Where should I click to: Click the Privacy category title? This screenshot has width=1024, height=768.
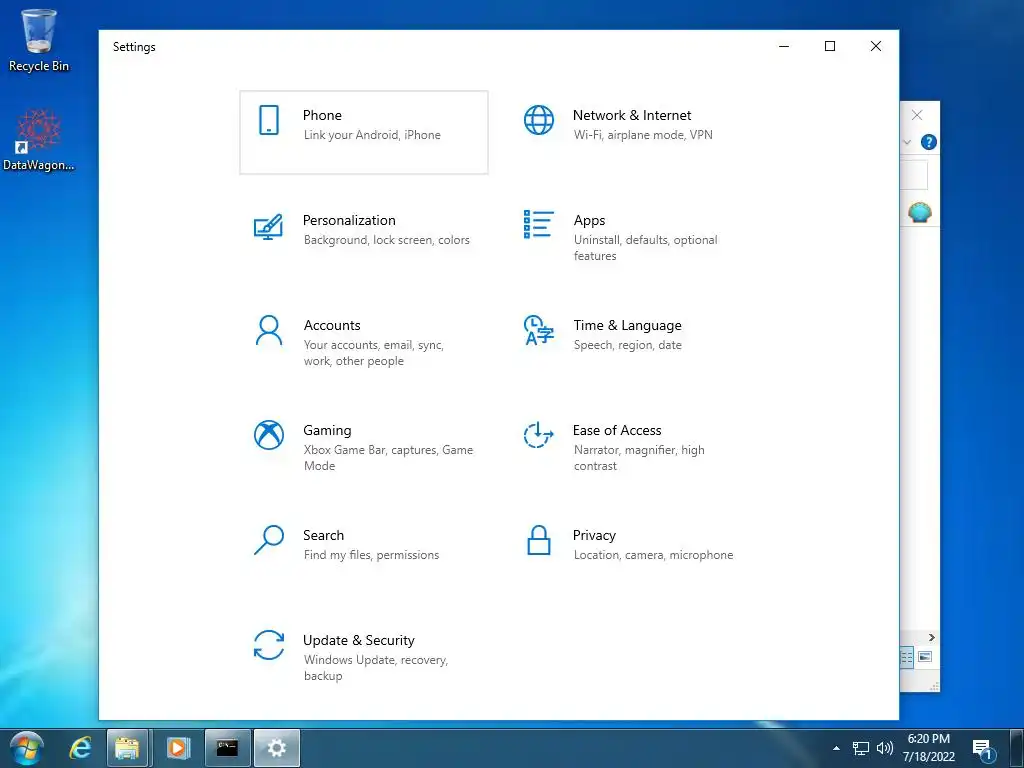pos(594,536)
